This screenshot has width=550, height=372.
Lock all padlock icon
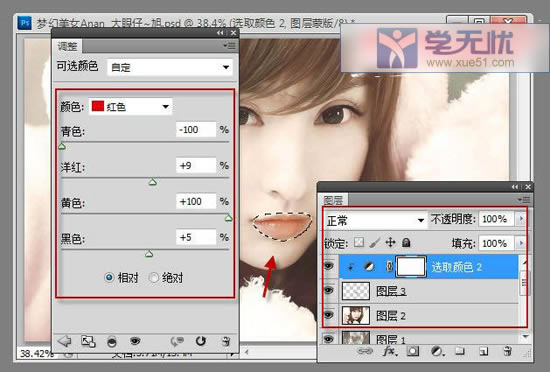coord(406,242)
